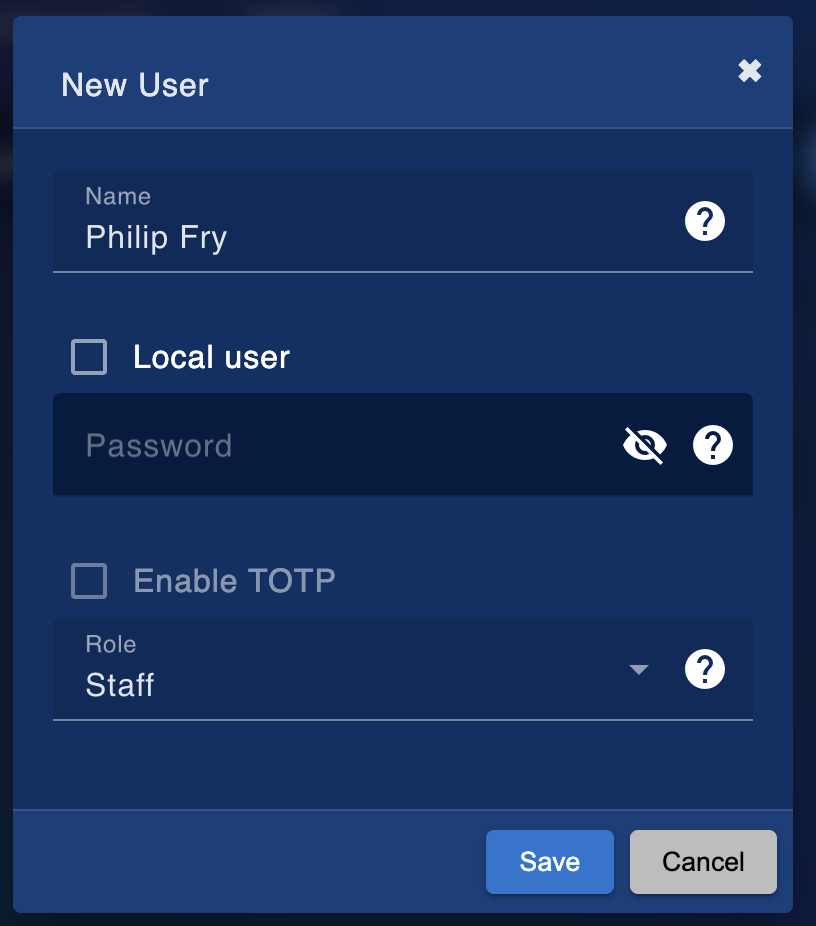
Task: Enable the Local user checkbox
Action: pyautogui.click(x=89, y=357)
